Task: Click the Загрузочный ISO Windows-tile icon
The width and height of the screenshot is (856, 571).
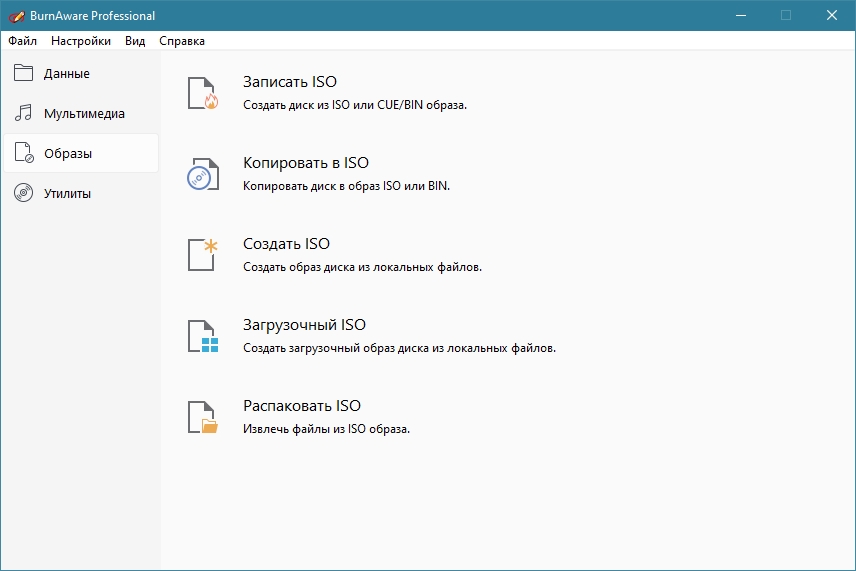Action: click(203, 335)
